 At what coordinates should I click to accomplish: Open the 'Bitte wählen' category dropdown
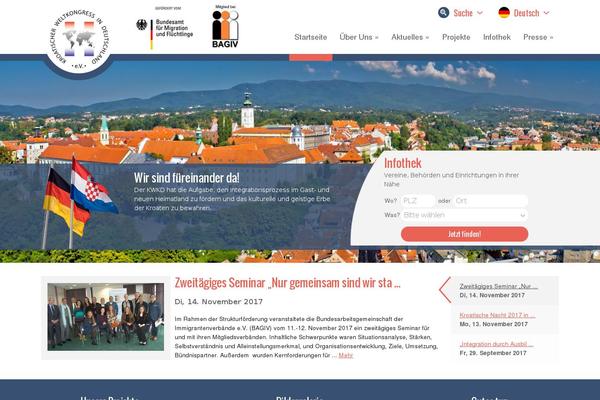[465, 215]
